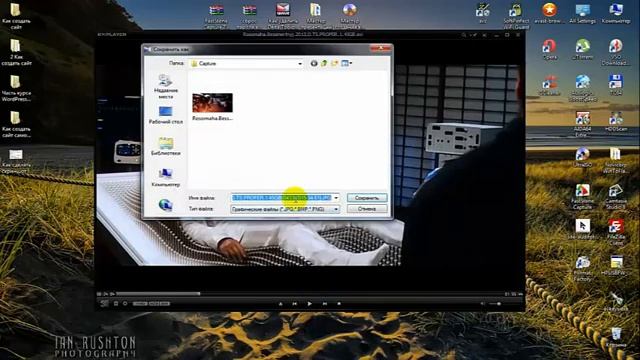Click the highlighted file name input field
This screenshot has height=360, width=640.
282,198
